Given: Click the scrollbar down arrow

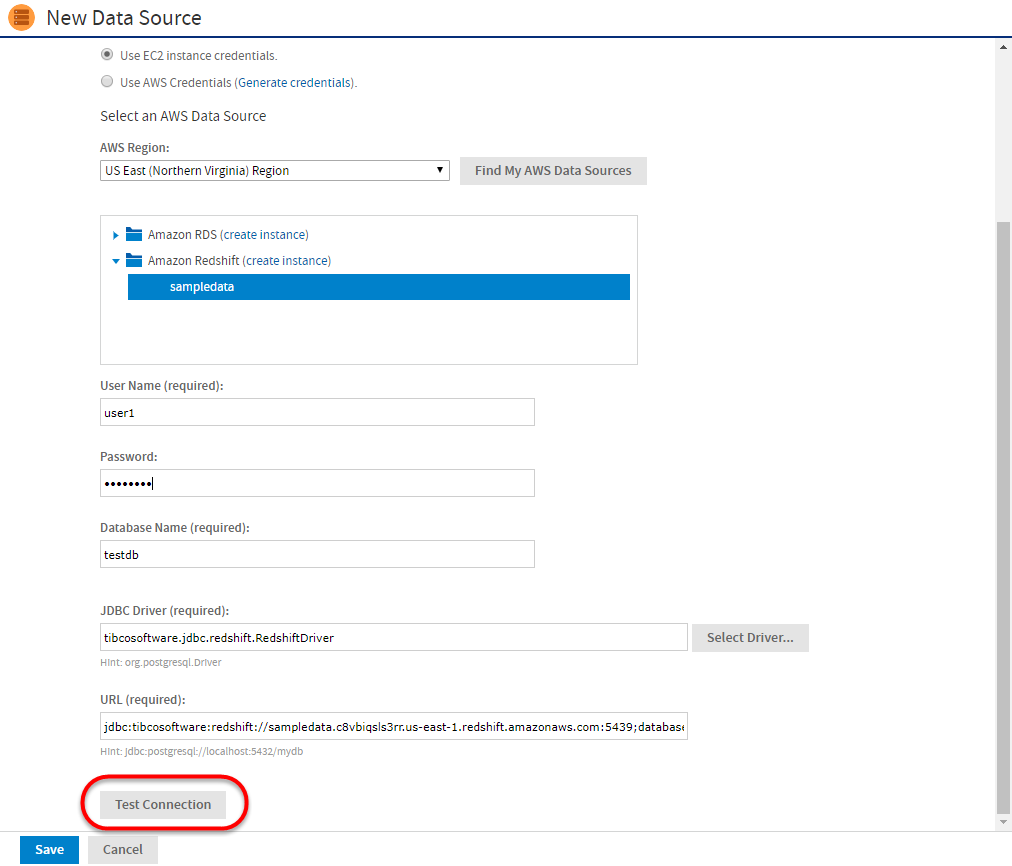Looking at the screenshot, I should (x=1004, y=822).
